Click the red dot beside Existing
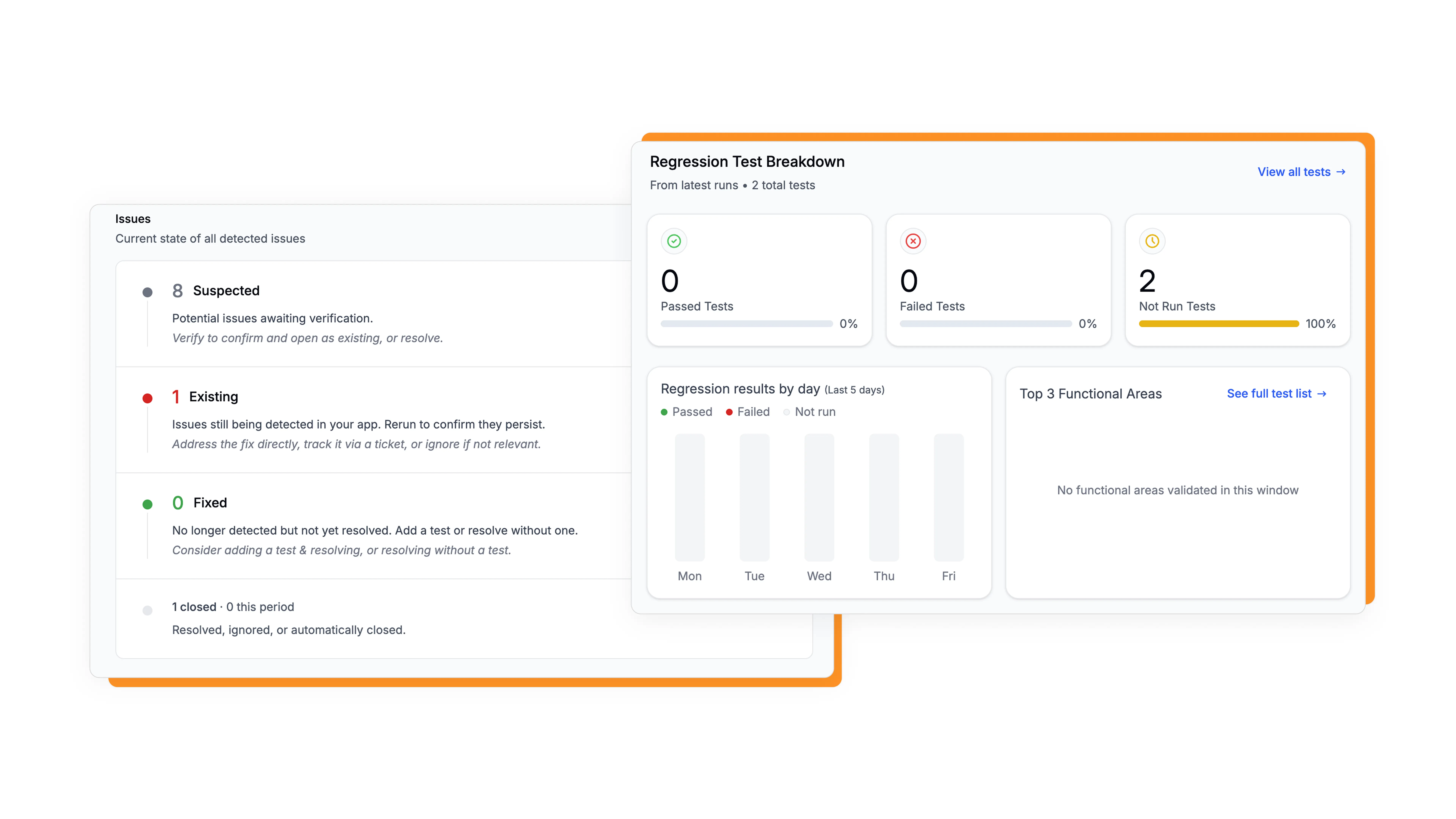 (x=147, y=399)
